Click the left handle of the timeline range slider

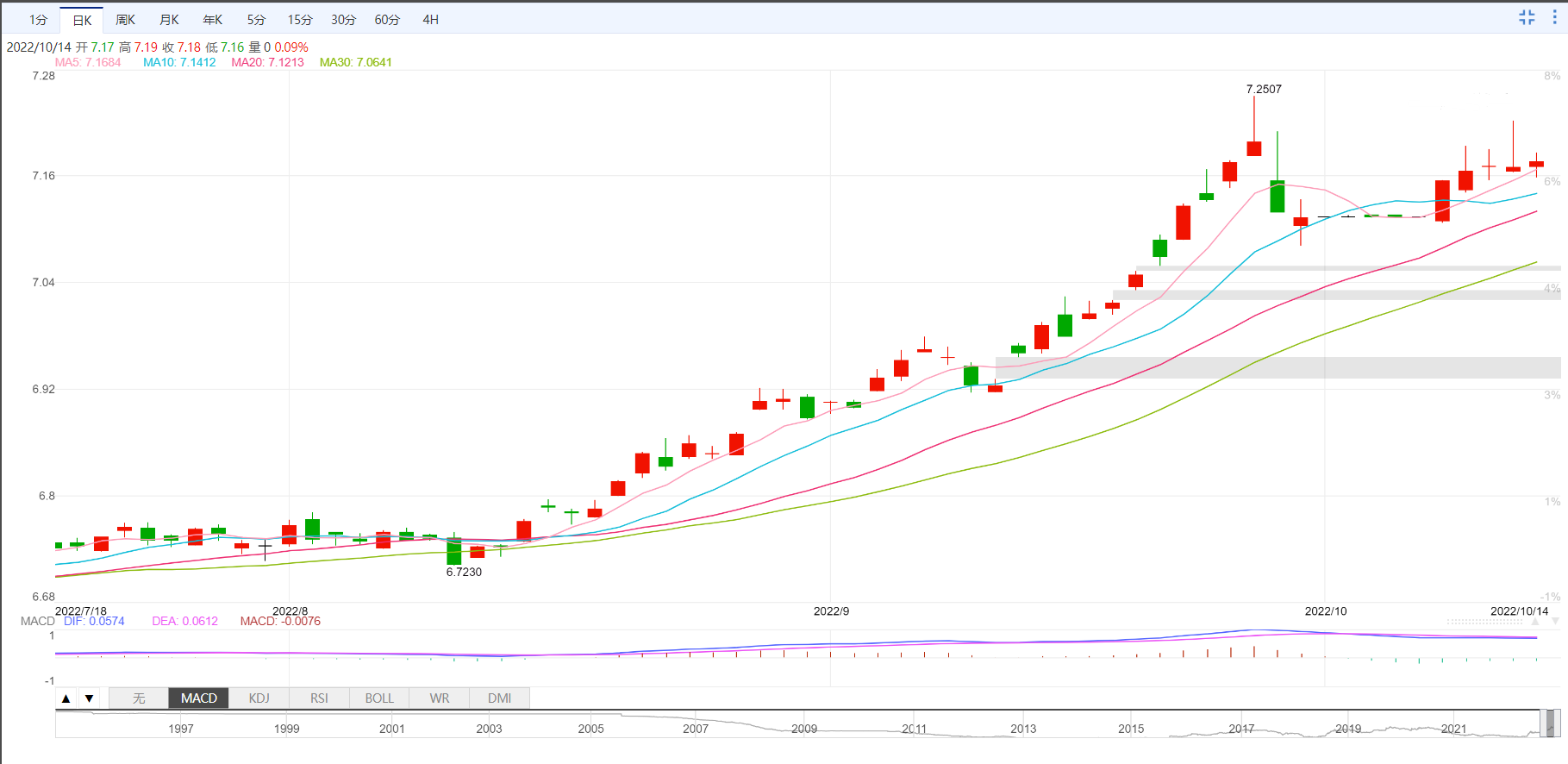click(1543, 723)
